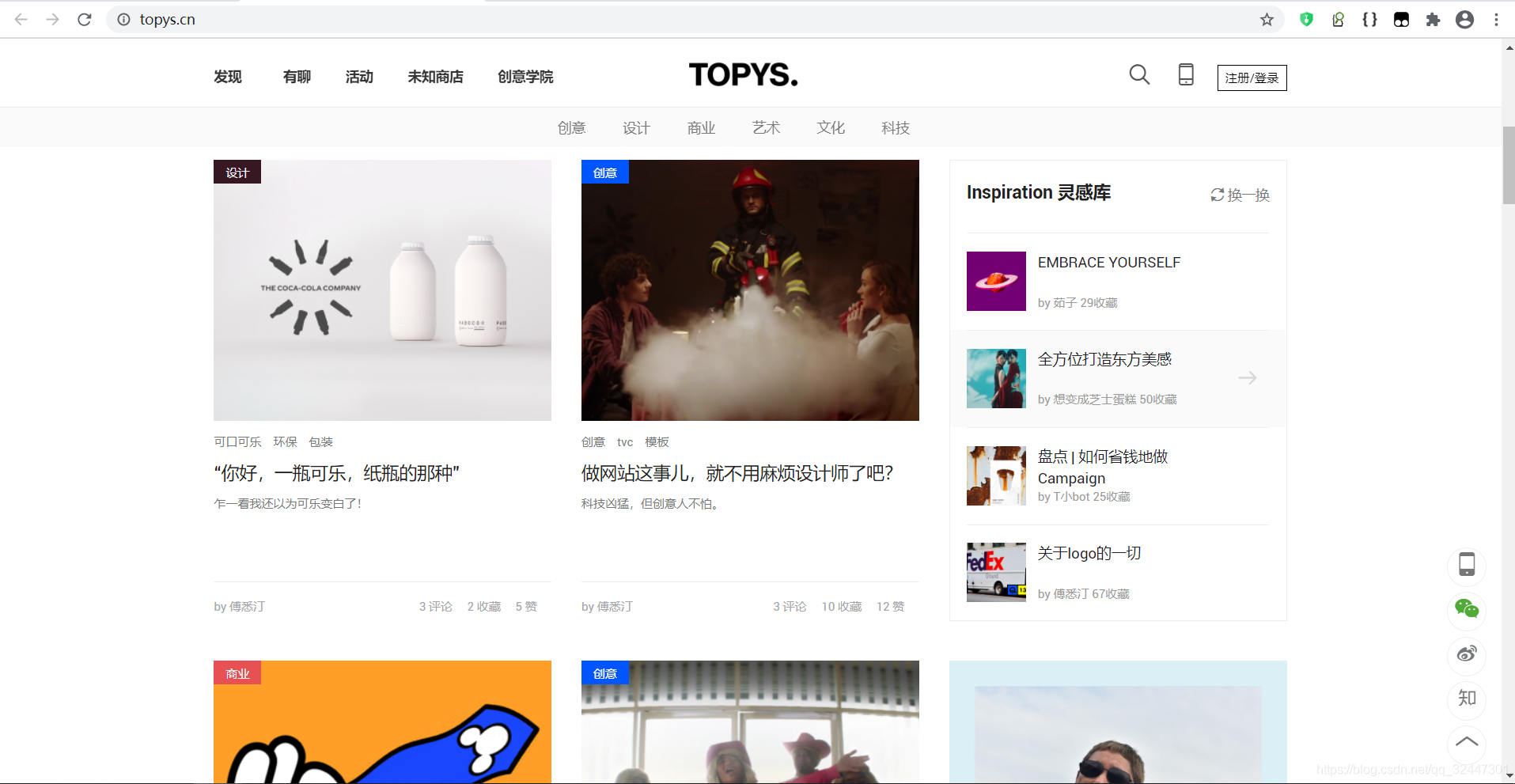Click the browser back arrow

pos(21,20)
